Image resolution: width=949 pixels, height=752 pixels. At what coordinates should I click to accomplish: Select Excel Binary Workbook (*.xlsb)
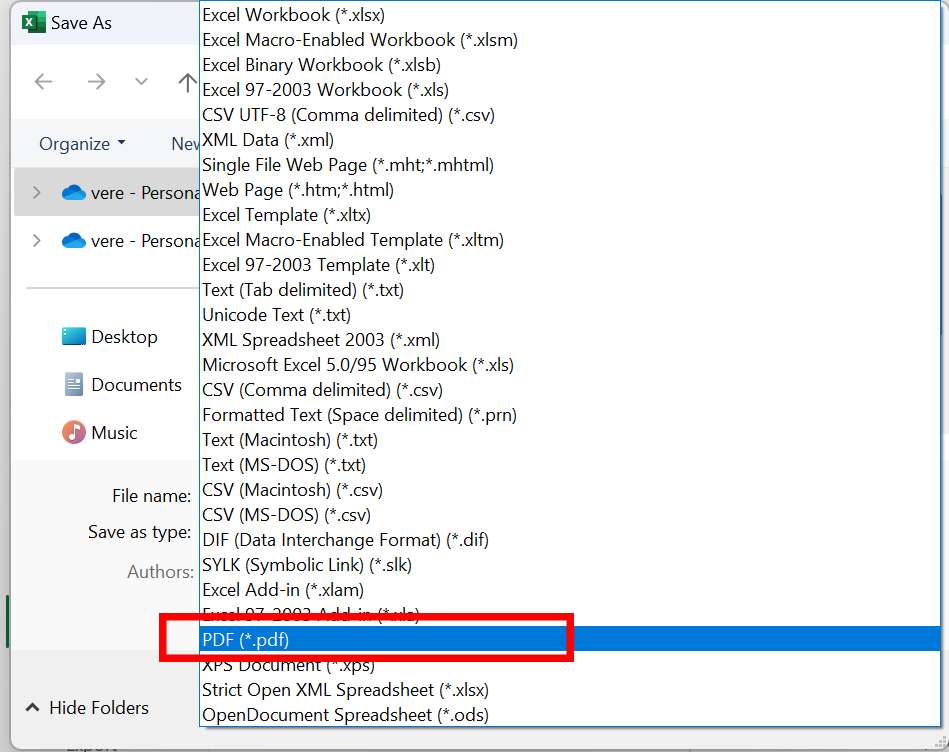click(570, 65)
